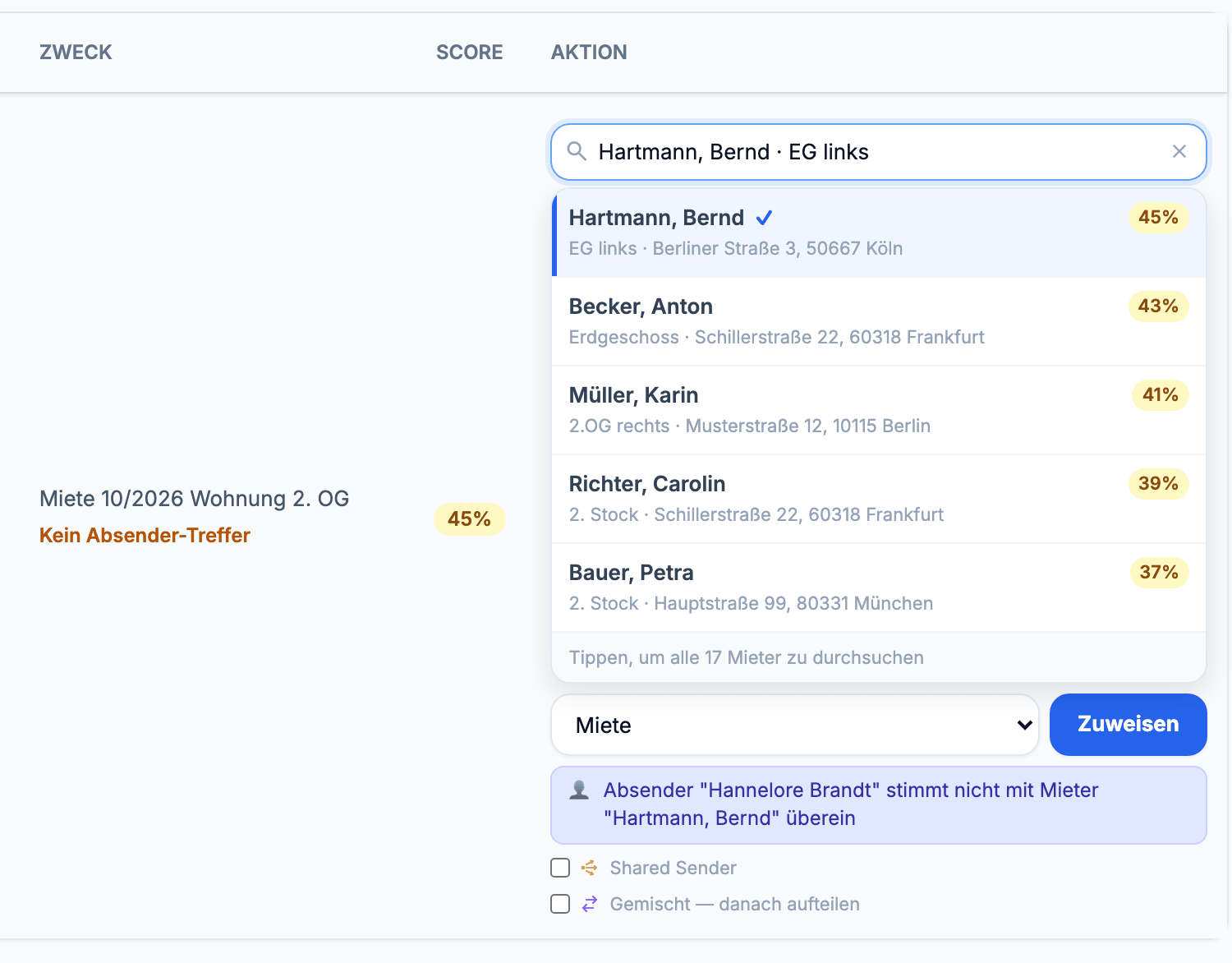Click the person icon in sender warning
Viewport: 1232px width, 963px height.
(x=579, y=790)
